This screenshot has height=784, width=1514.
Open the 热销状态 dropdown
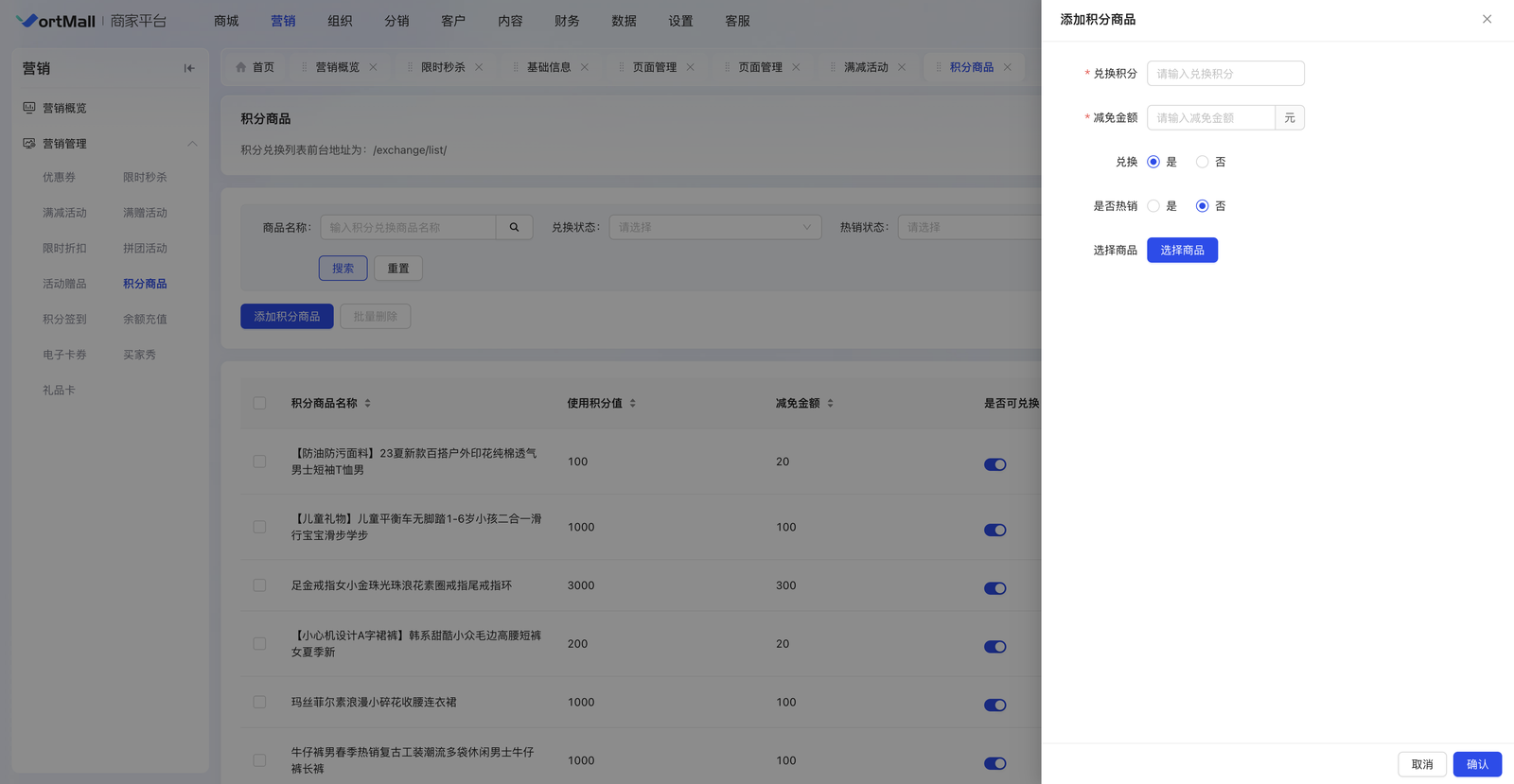point(968,227)
